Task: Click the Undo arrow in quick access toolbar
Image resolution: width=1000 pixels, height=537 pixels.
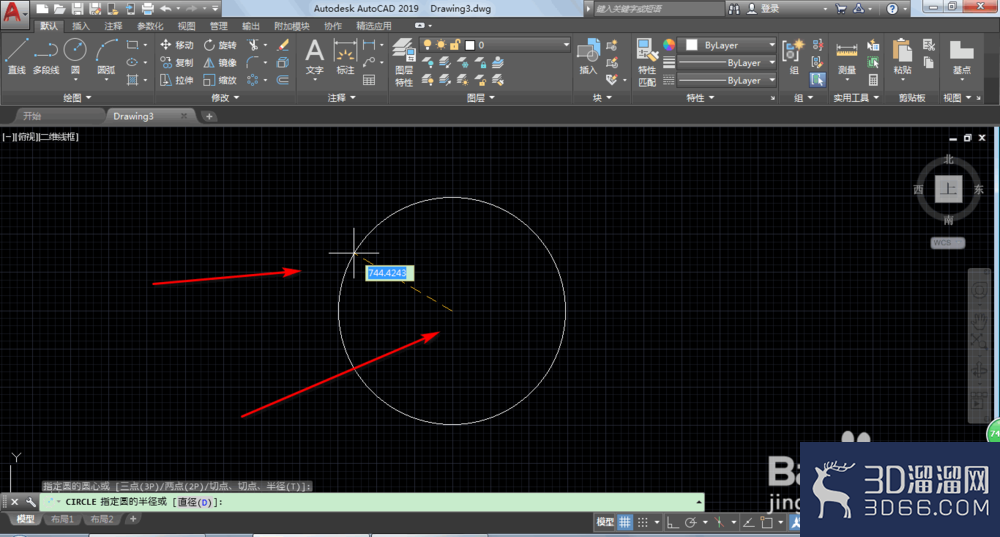Action: pyautogui.click(x=166, y=8)
